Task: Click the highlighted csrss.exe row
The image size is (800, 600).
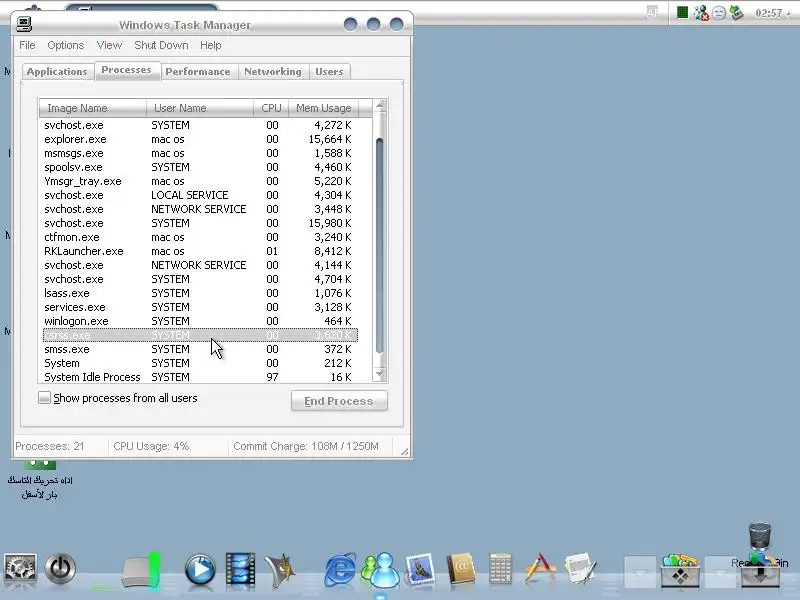Action: pos(201,335)
